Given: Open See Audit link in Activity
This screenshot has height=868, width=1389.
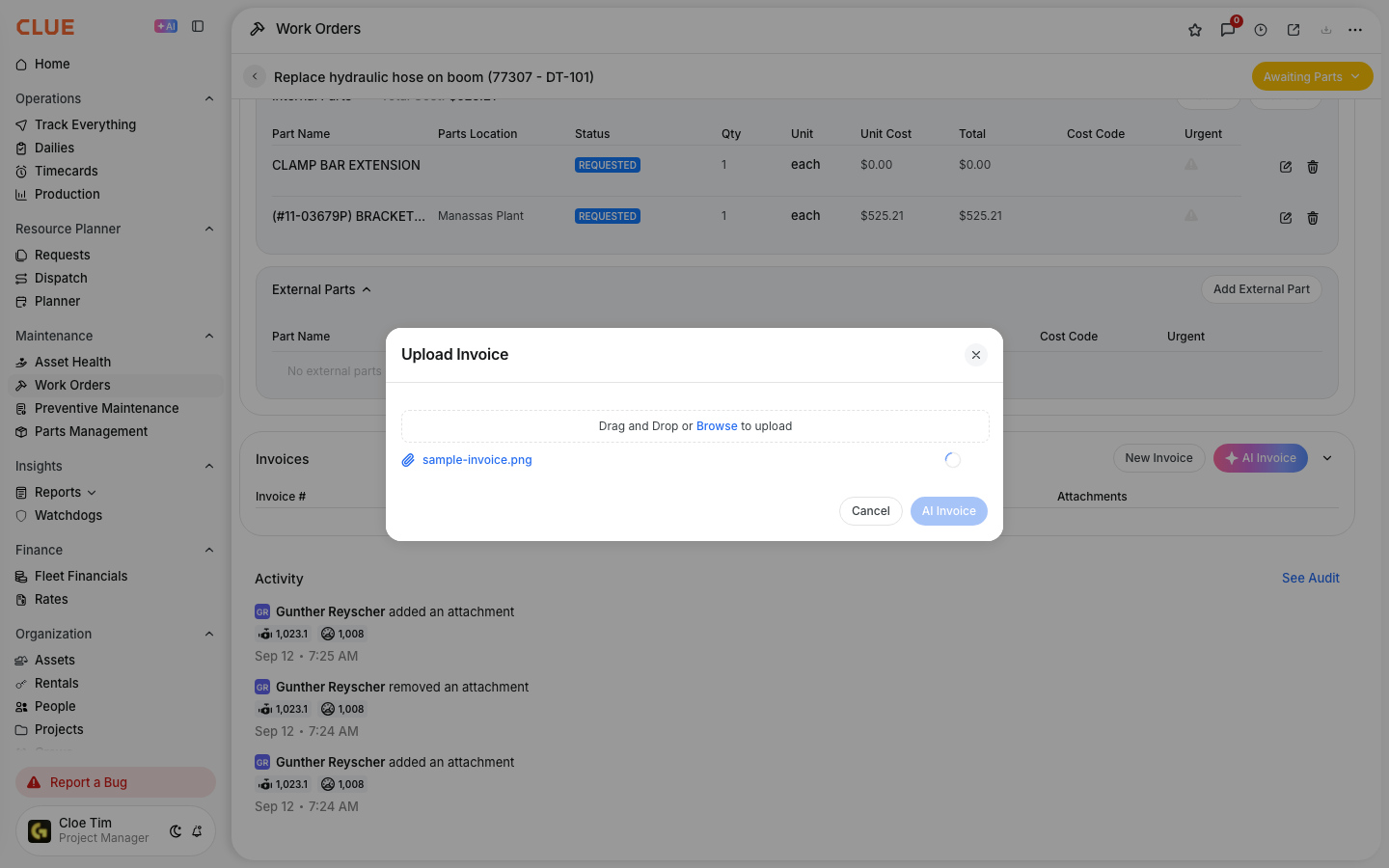Looking at the screenshot, I should pos(1311,578).
